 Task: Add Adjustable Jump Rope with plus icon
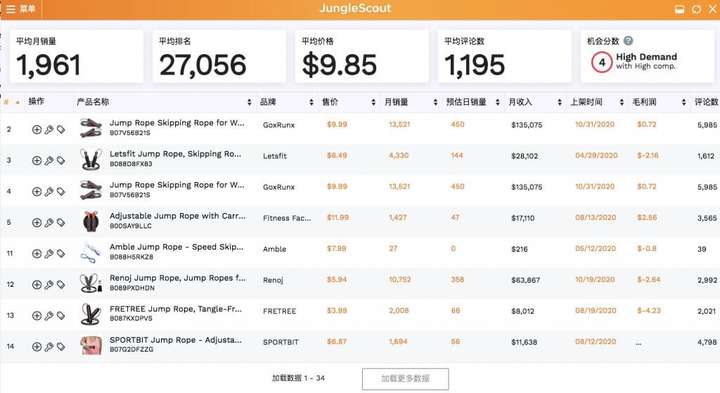click(x=37, y=223)
